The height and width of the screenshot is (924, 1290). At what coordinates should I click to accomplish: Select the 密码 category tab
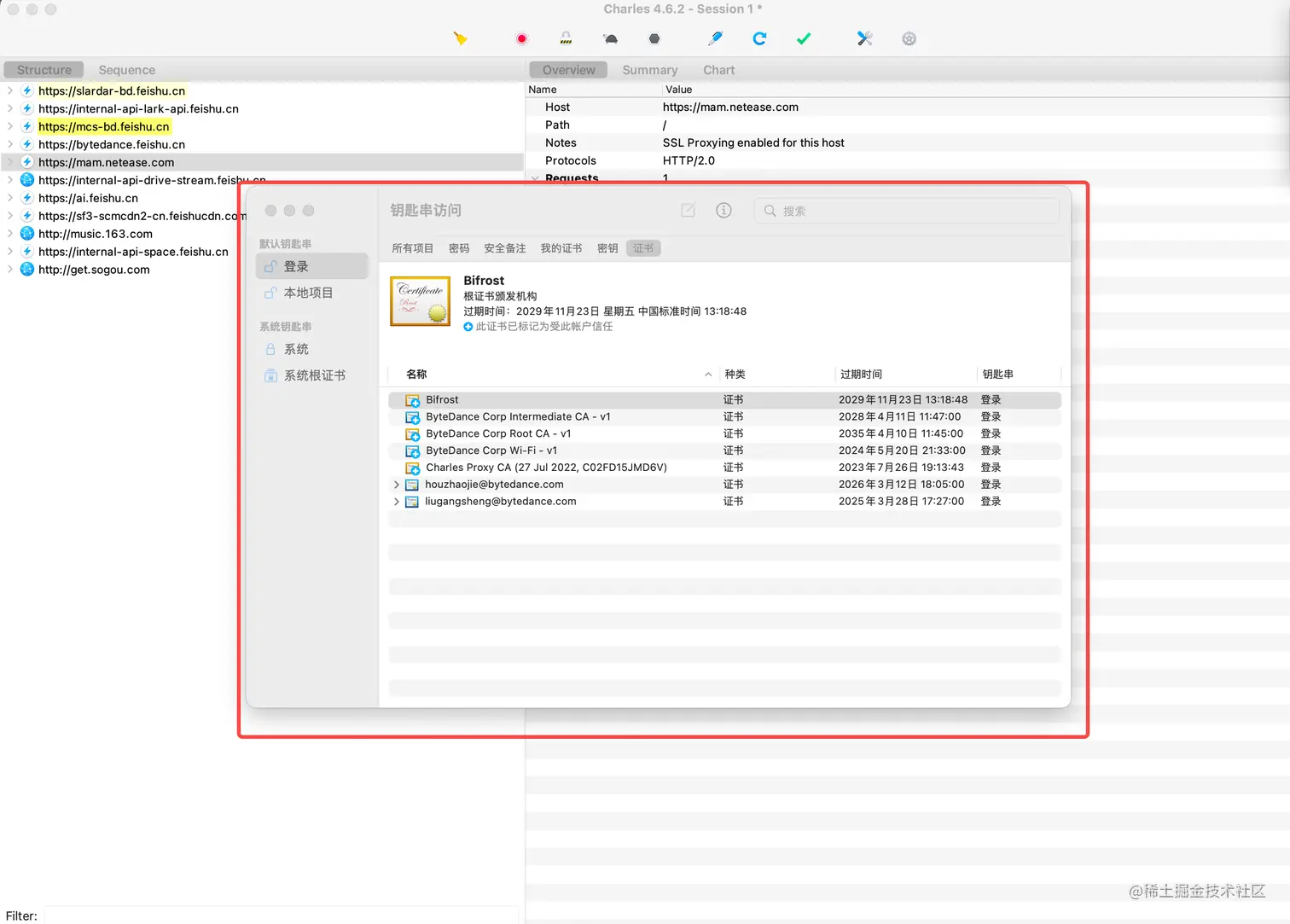point(459,248)
